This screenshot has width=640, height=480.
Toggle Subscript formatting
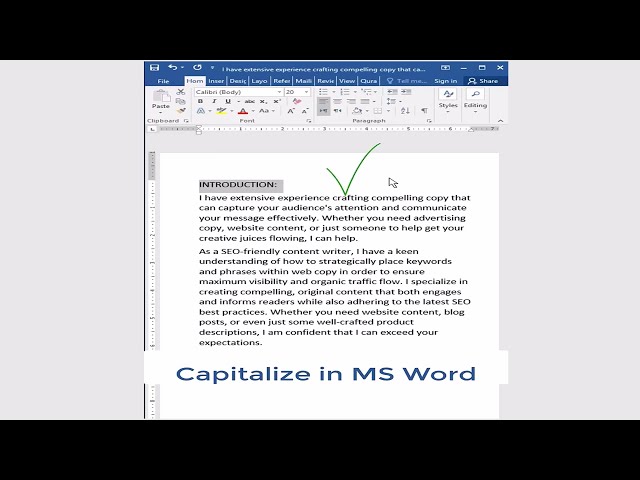click(x=263, y=101)
